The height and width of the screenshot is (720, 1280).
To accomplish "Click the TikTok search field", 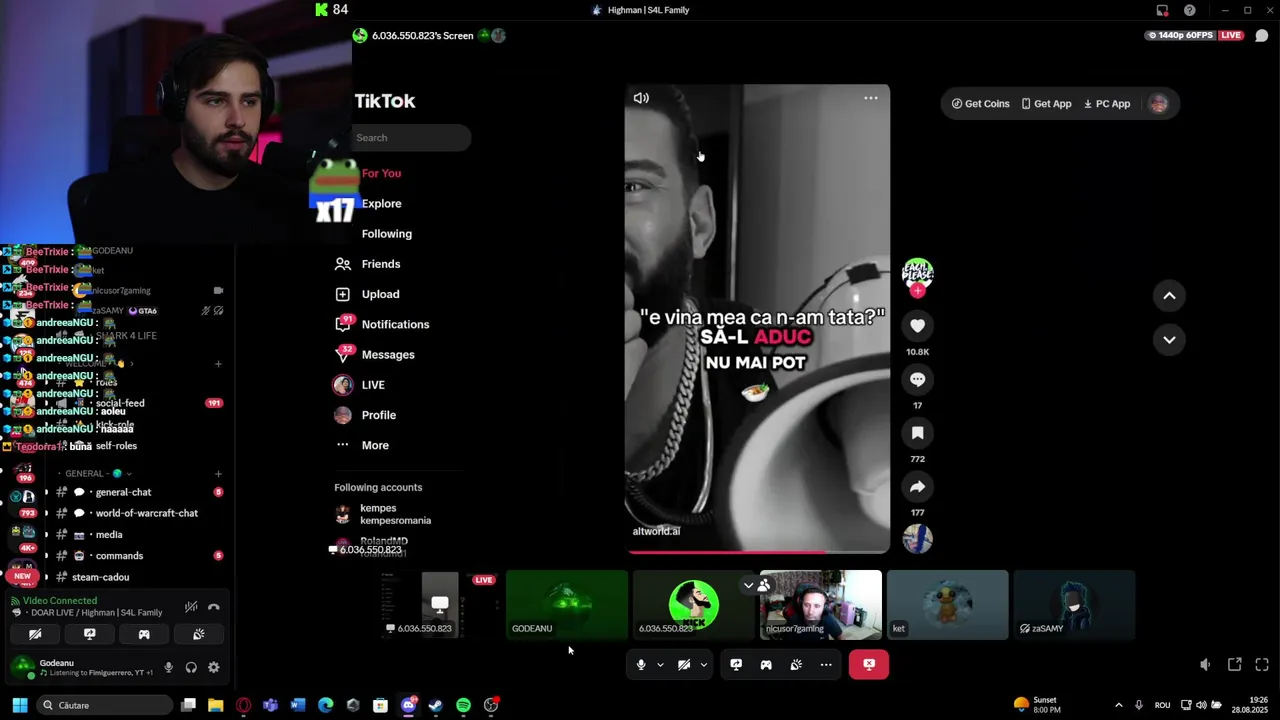I will click(x=411, y=138).
